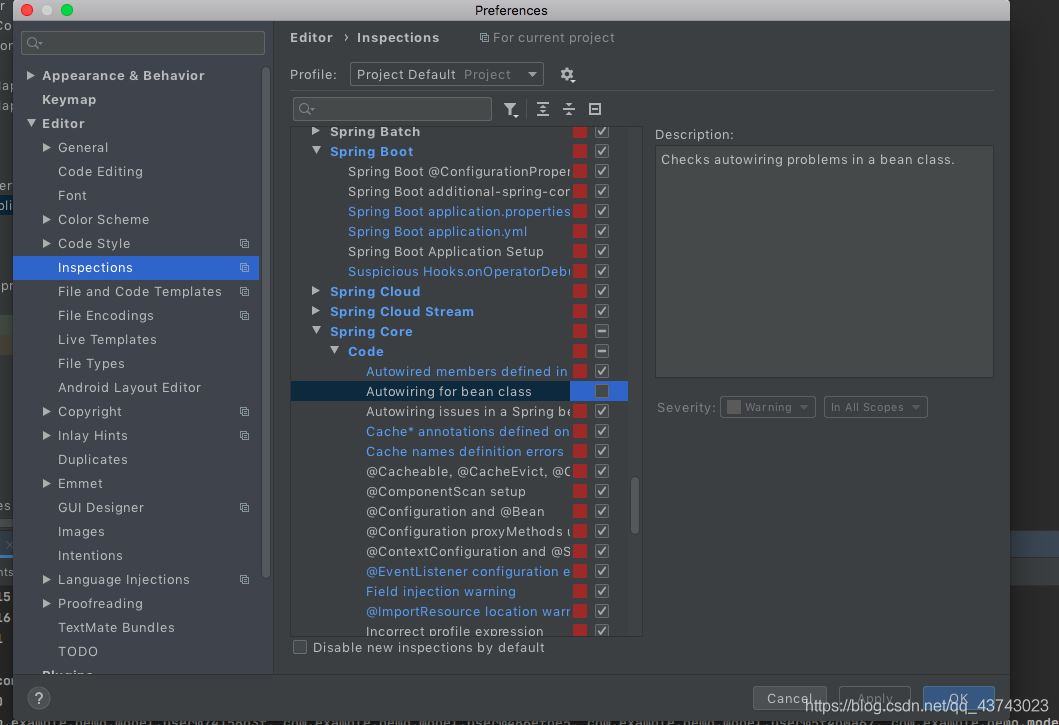Collapse the Spring Boot inspection group
The image size is (1059, 725).
317,151
